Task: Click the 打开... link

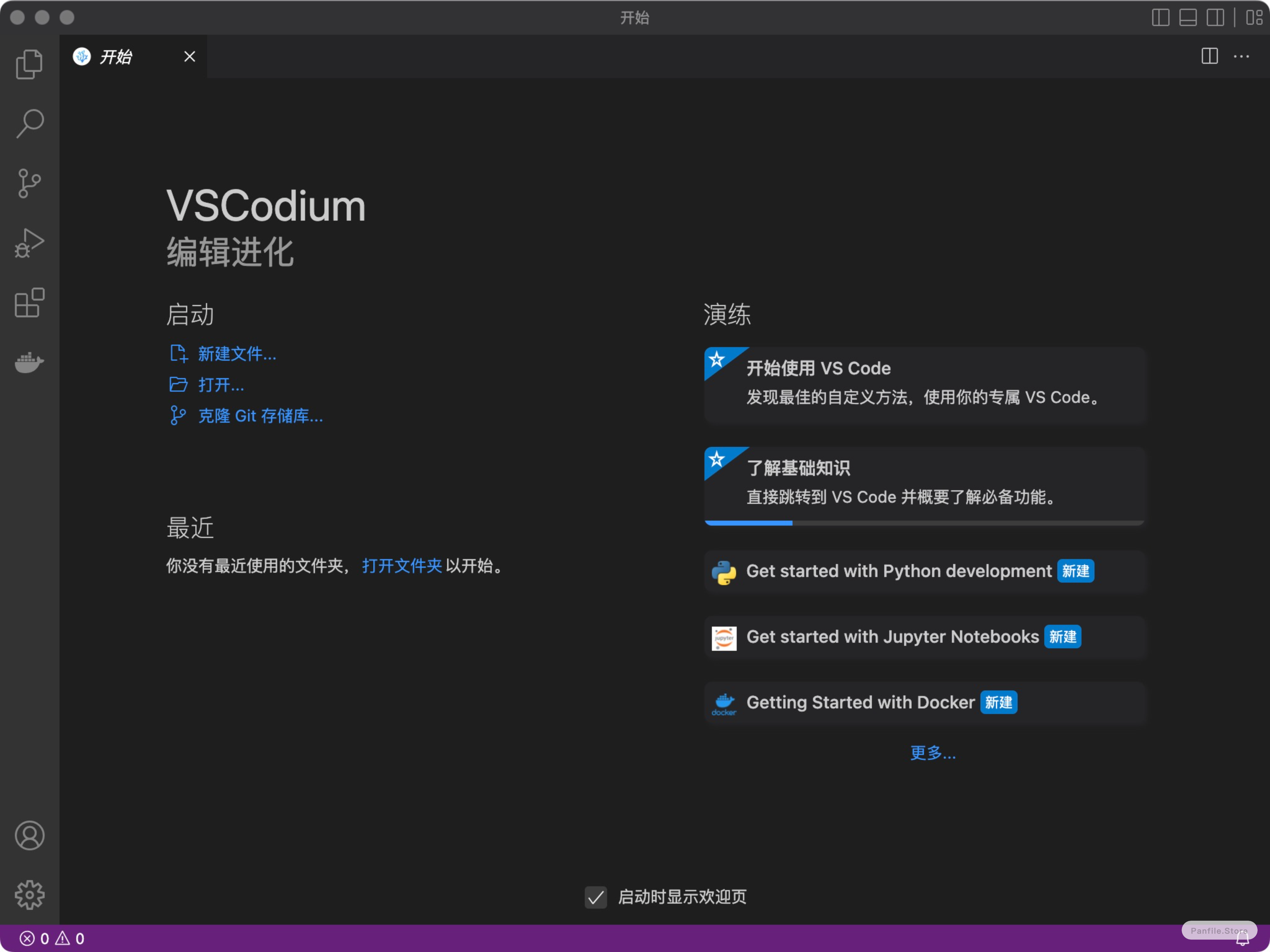Action: [221, 385]
